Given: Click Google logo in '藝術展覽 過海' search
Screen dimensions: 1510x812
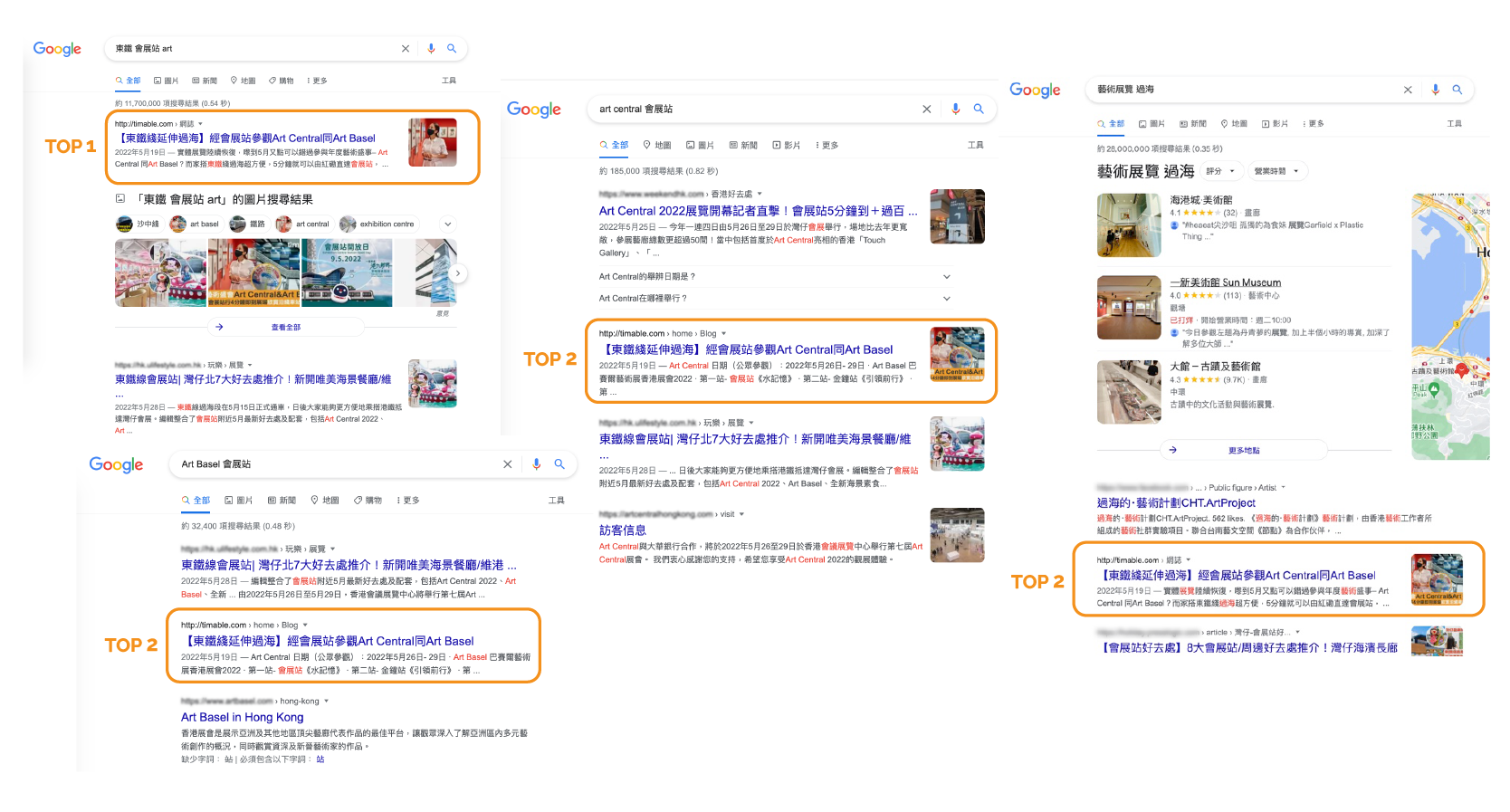Looking at the screenshot, I should click(x=1035, y=90).
